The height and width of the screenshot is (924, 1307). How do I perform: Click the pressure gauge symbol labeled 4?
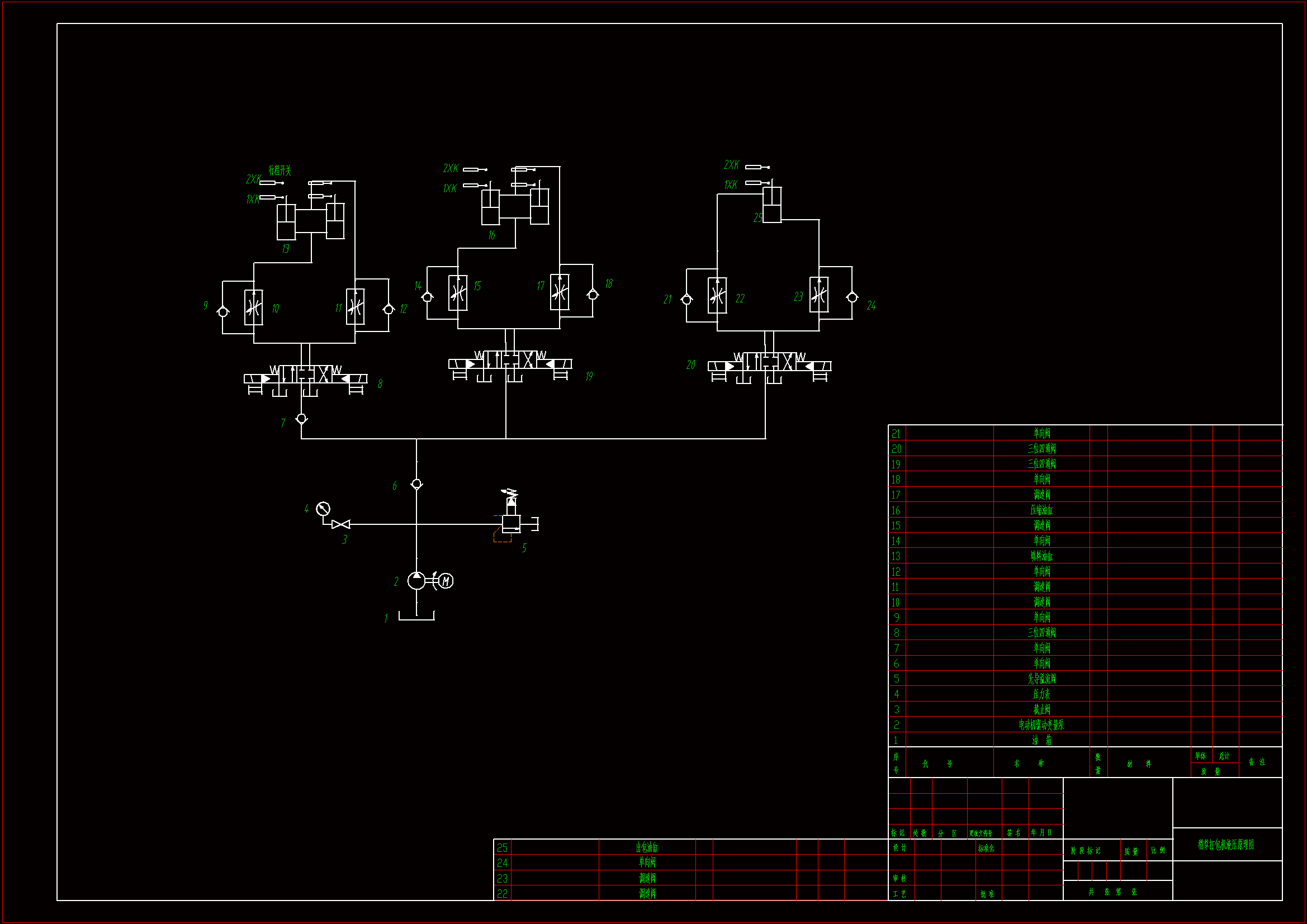323,509
